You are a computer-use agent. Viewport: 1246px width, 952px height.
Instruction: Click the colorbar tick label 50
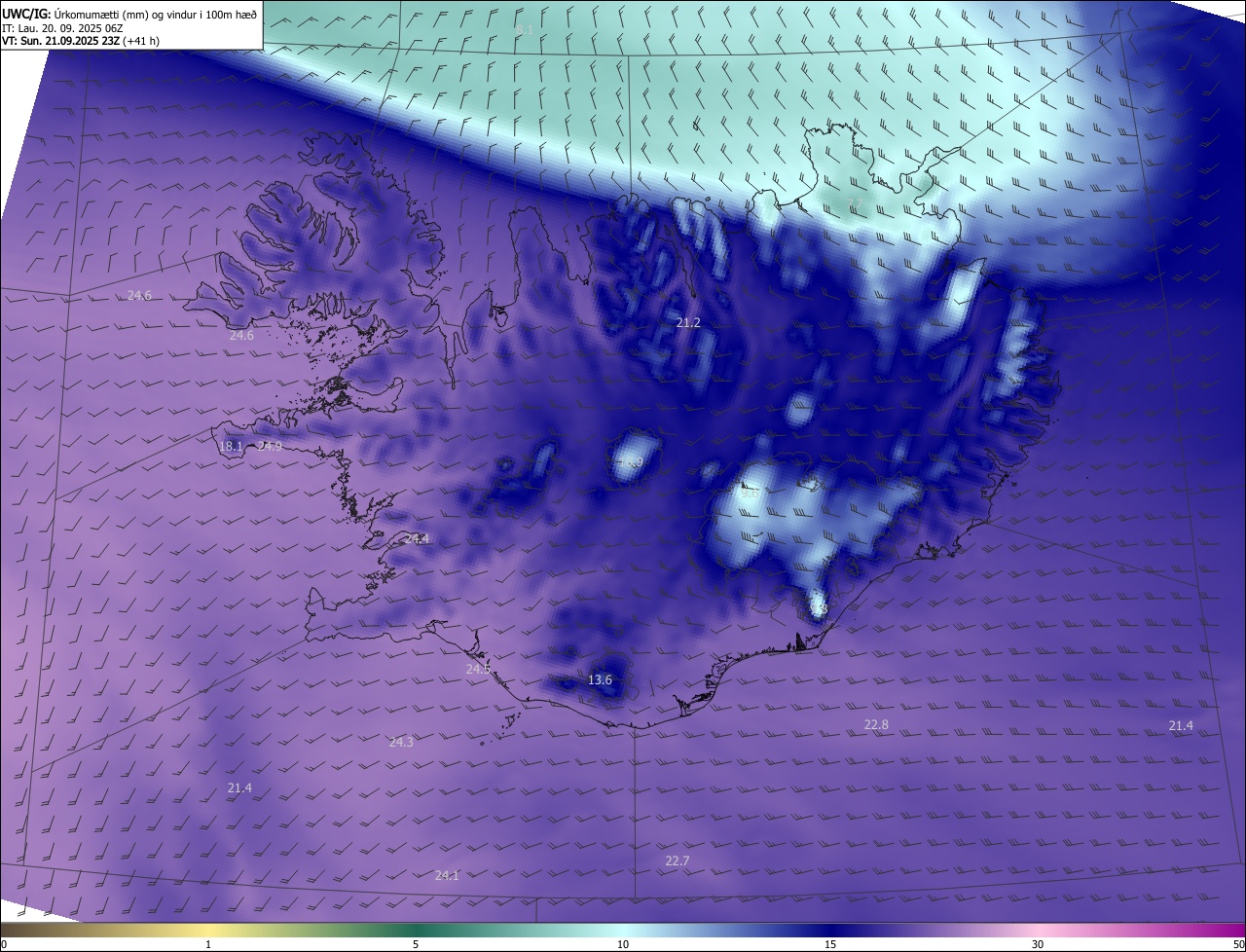tap(1238, 944)
